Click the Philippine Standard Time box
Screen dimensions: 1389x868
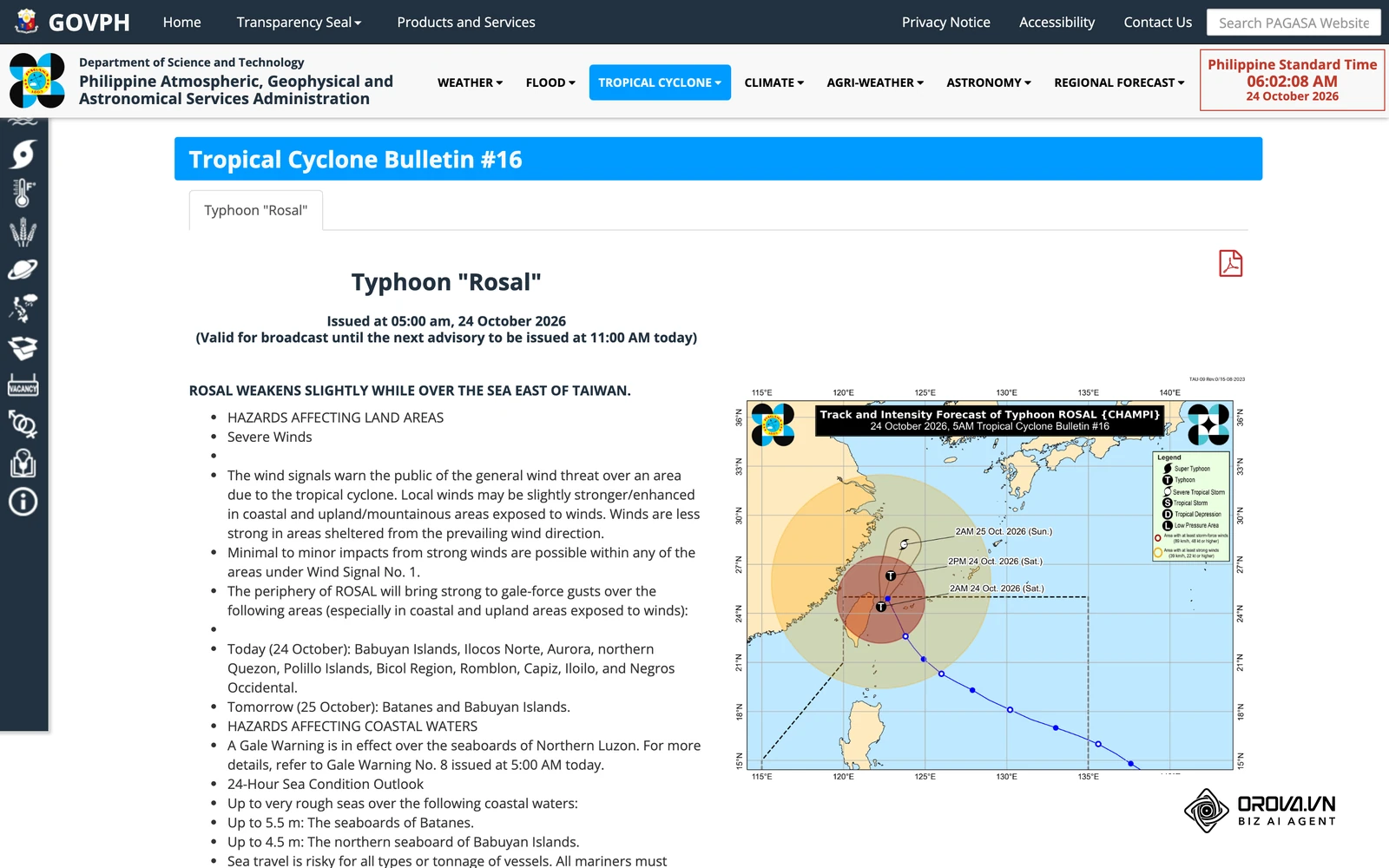(1292, 80)
